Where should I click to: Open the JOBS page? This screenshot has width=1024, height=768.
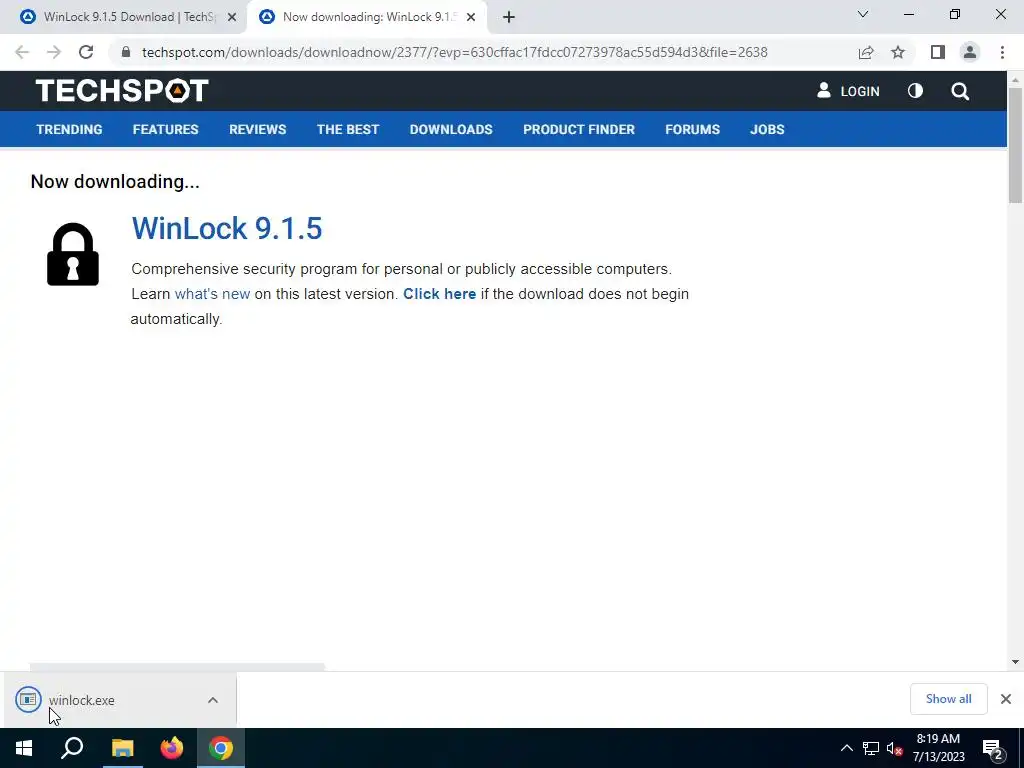[x=767, y=129]
